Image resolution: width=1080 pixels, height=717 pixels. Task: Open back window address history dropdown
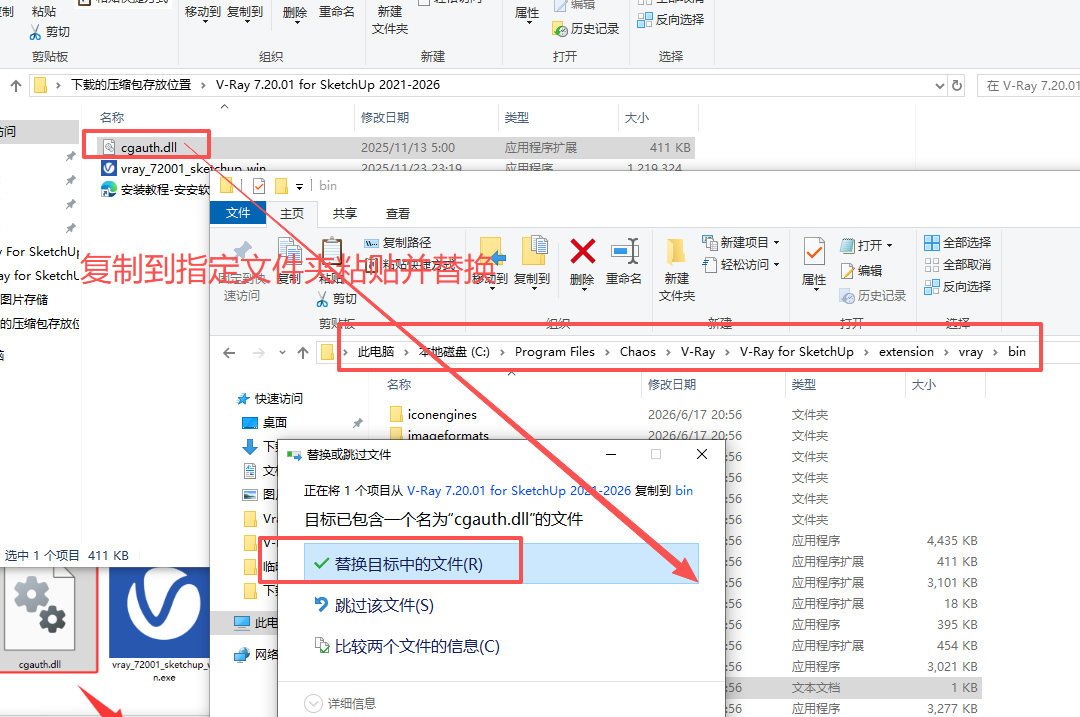pyautogui.click(x=939, y=85)
